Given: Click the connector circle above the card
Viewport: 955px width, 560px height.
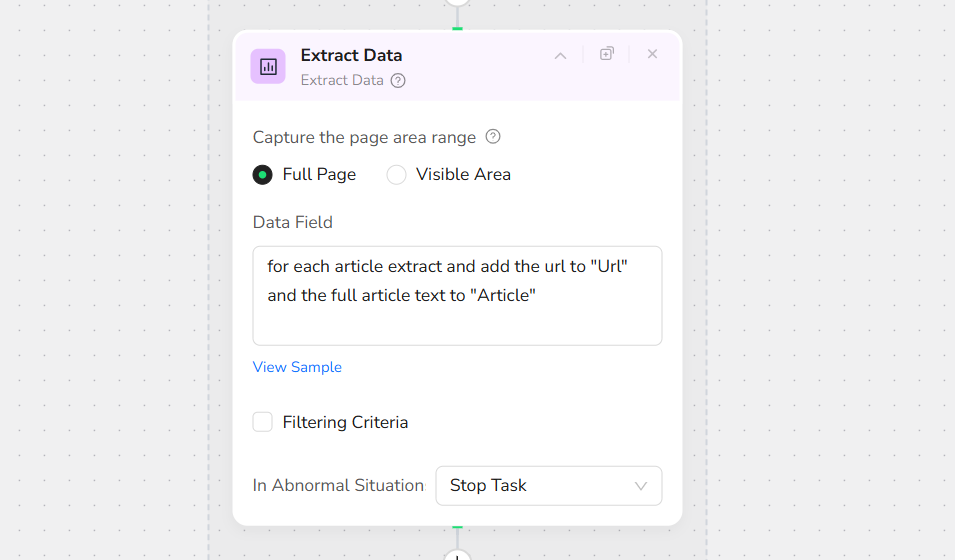Looking at the screenshot, I should click(x=457, y=3).
